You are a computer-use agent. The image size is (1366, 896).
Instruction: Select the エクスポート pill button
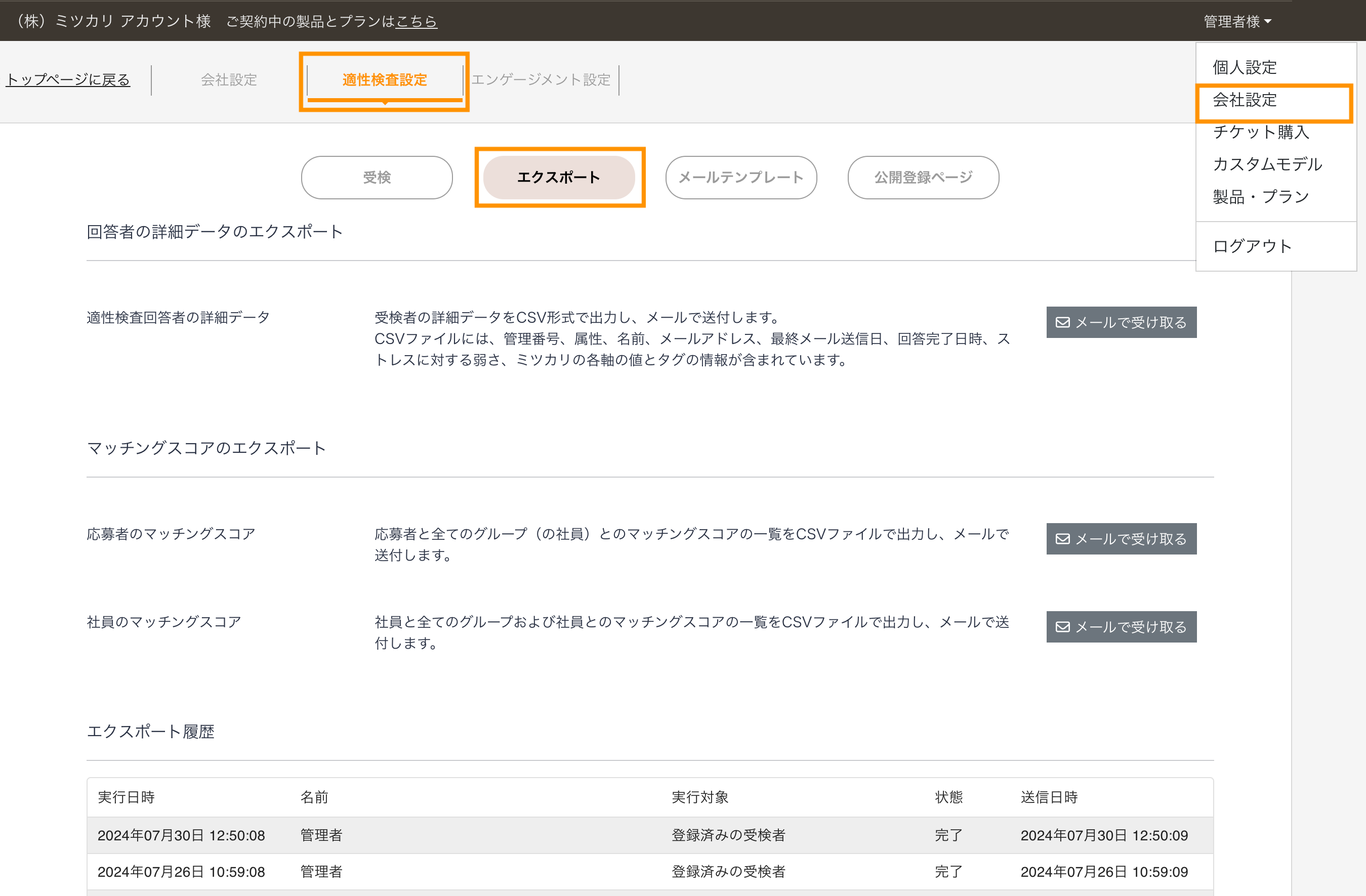click(558, 177)
